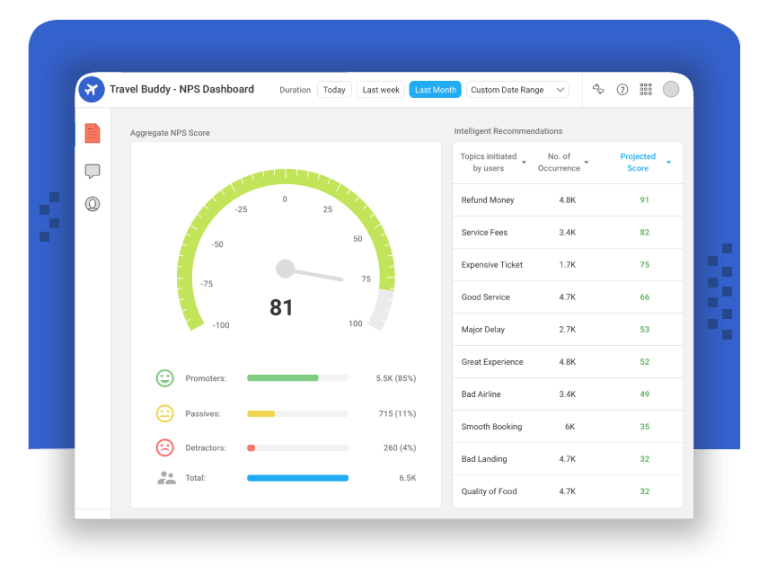Viewport: 768px width, 575px height.
Task: Select the Major Delay topic row
Action: 567,329
